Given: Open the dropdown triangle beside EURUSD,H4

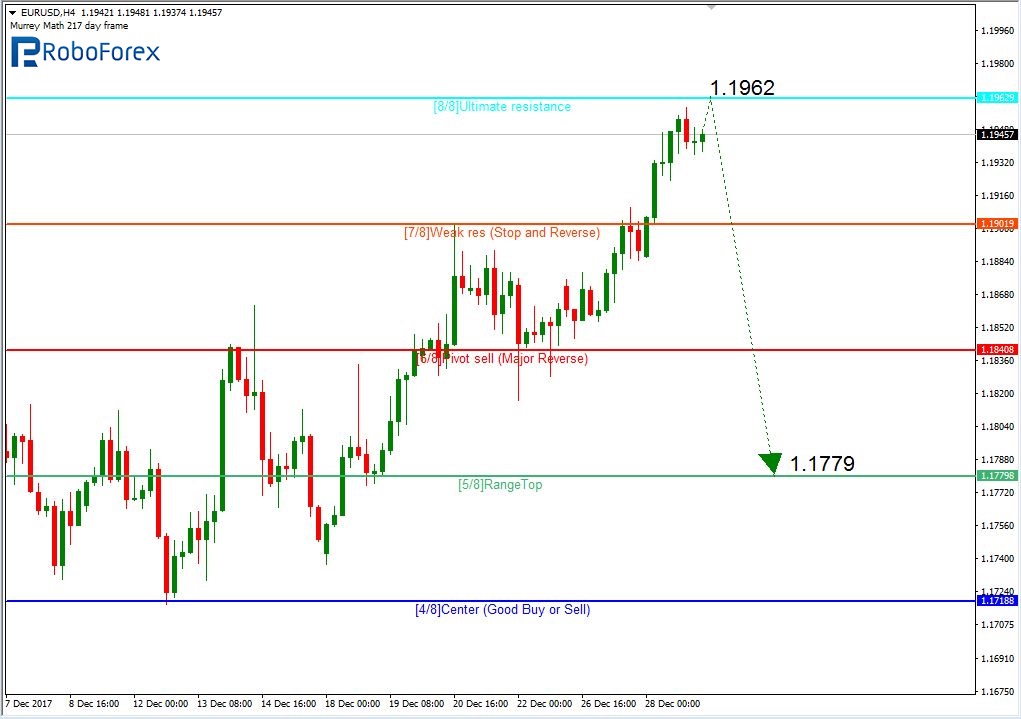Looking at the screenshot, I should 12,13.
